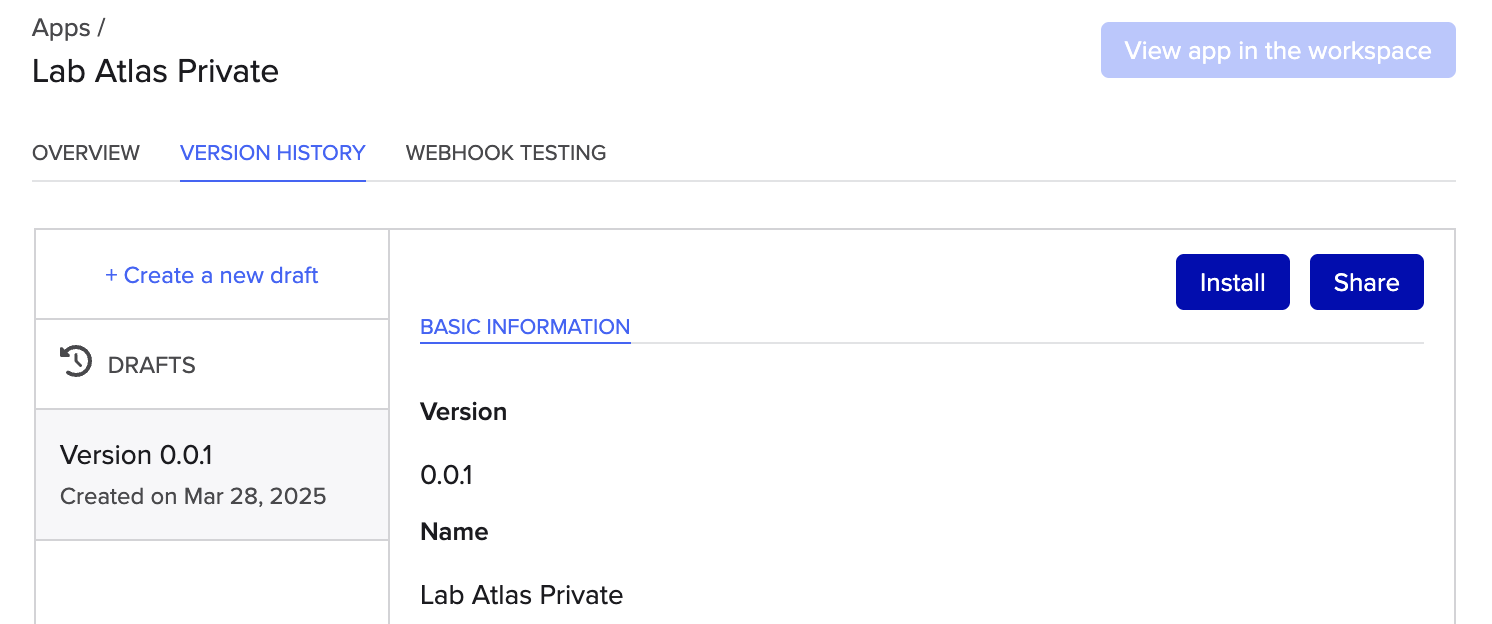1492x624 pixels.
Task: Click the history clock icon beside DRAFTS
Action: (x=76, y=361)
